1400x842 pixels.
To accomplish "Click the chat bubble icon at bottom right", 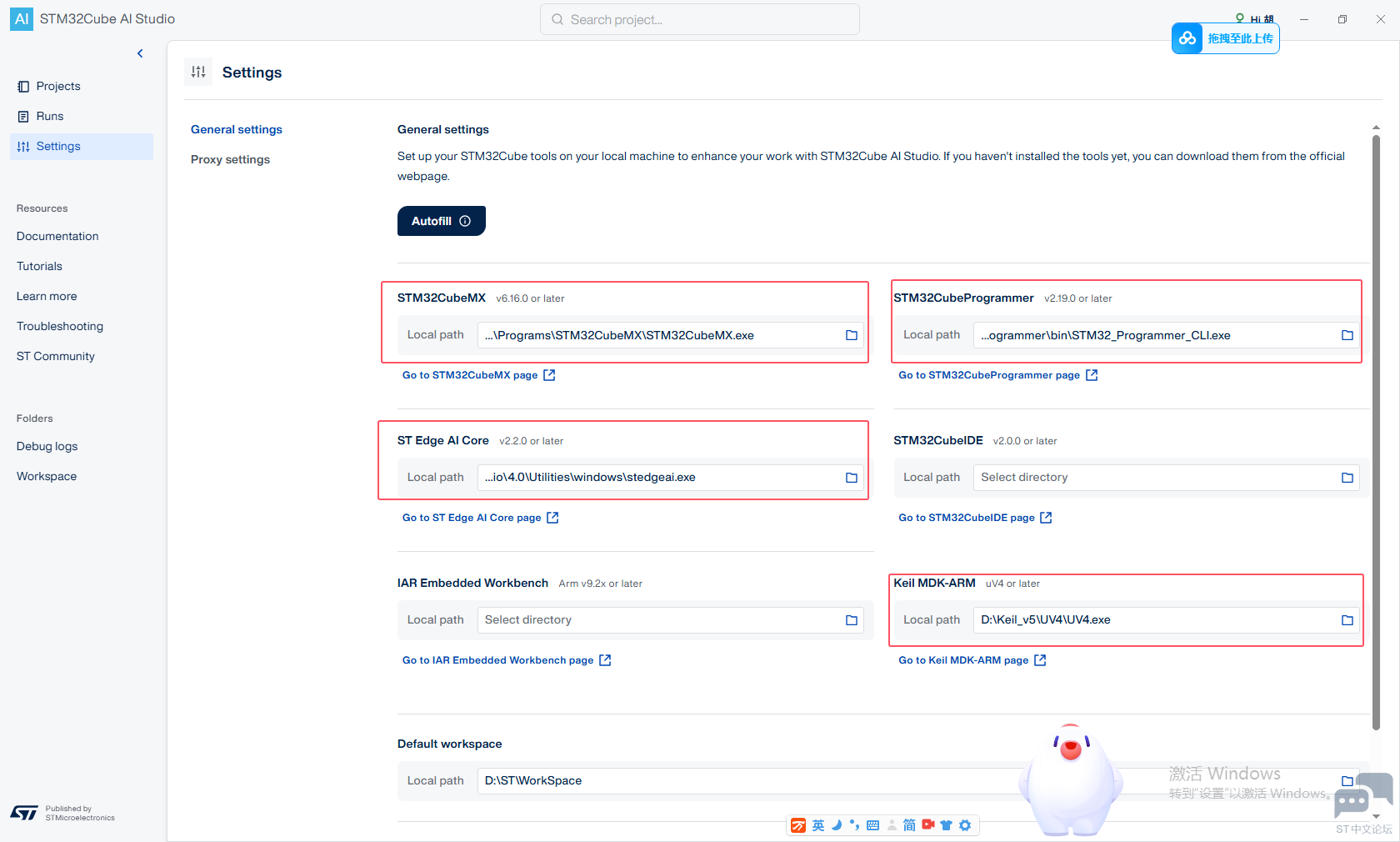I will tap(1363, 794).
